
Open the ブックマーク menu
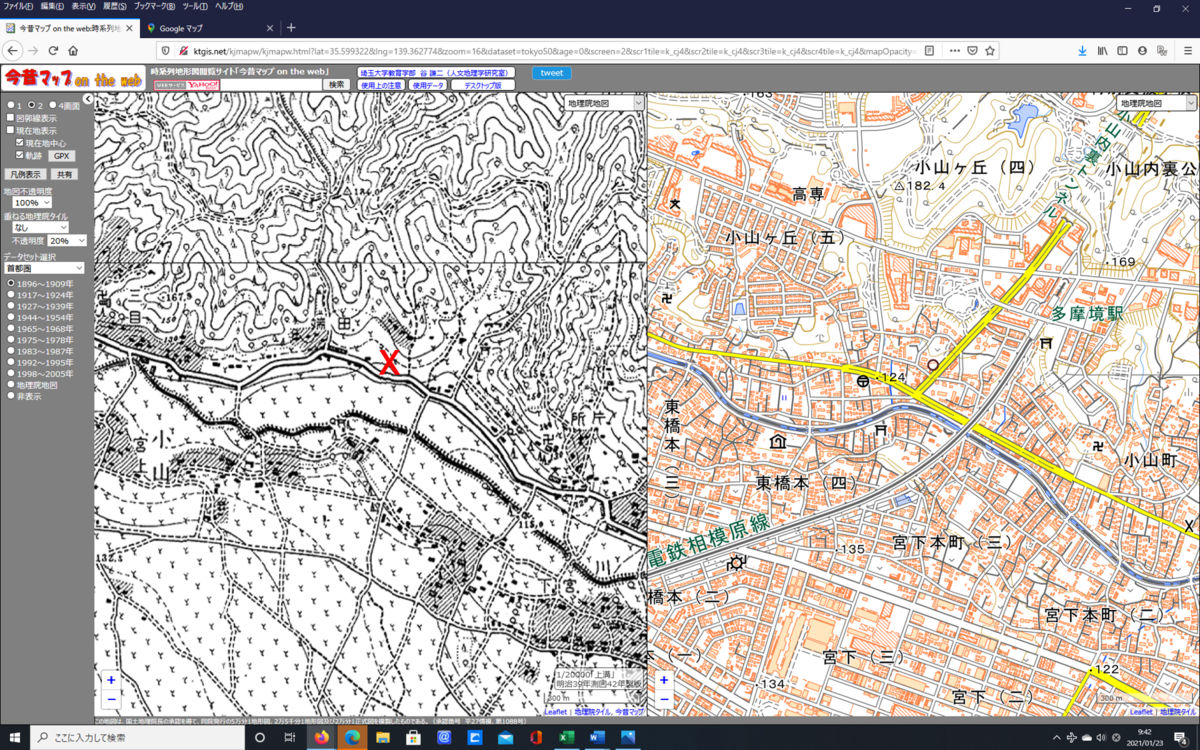pyautogui.click(x=154, y=6)
